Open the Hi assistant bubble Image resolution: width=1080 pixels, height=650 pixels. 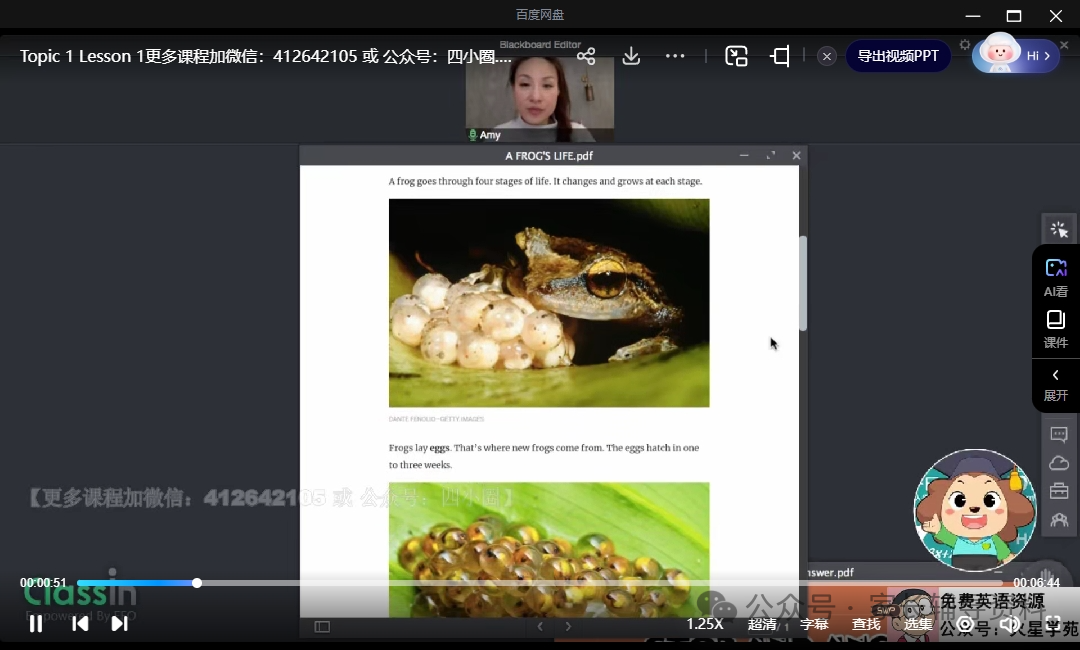coord(1015,56)
